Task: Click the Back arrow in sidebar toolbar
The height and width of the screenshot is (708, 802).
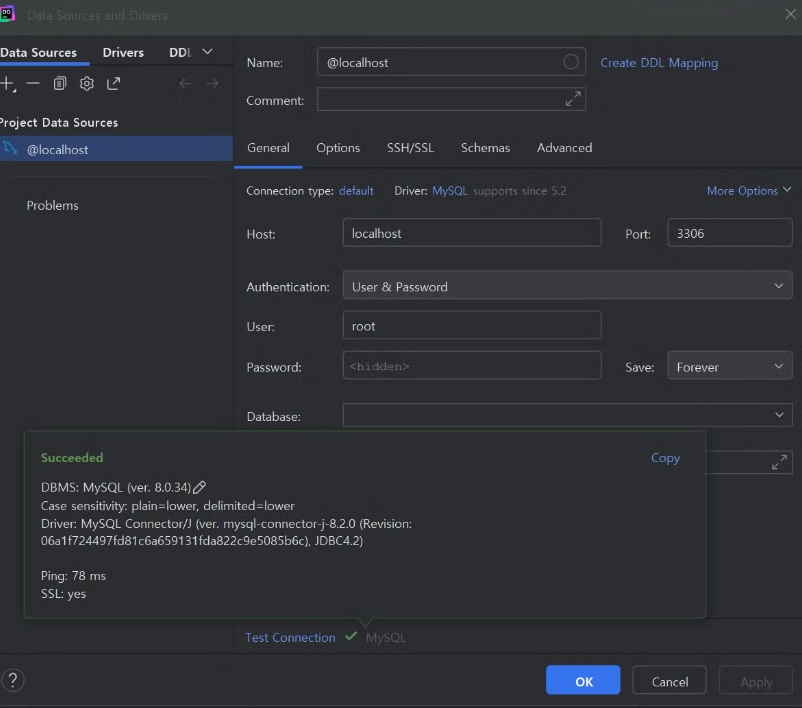Action: pyautogui.click(x=186, y=83)
